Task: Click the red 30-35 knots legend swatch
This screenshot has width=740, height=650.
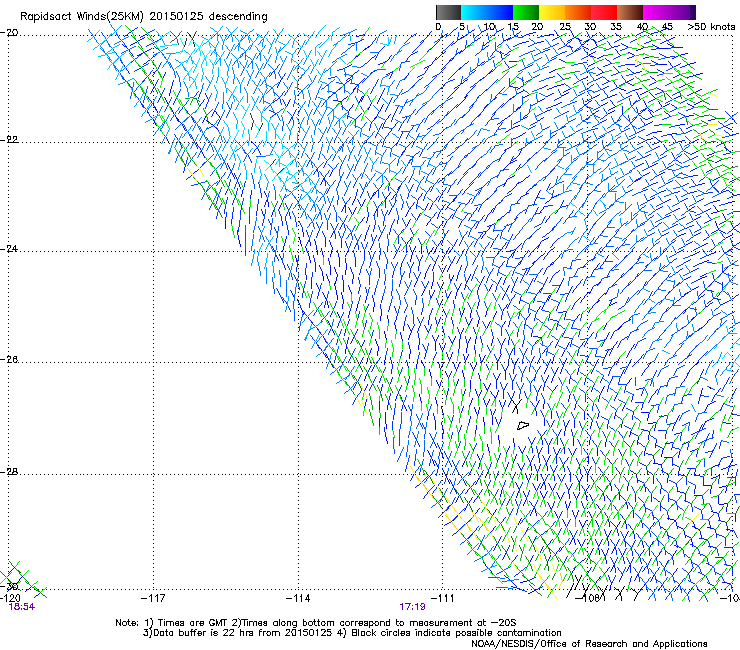Action: [x=604, y=12]
